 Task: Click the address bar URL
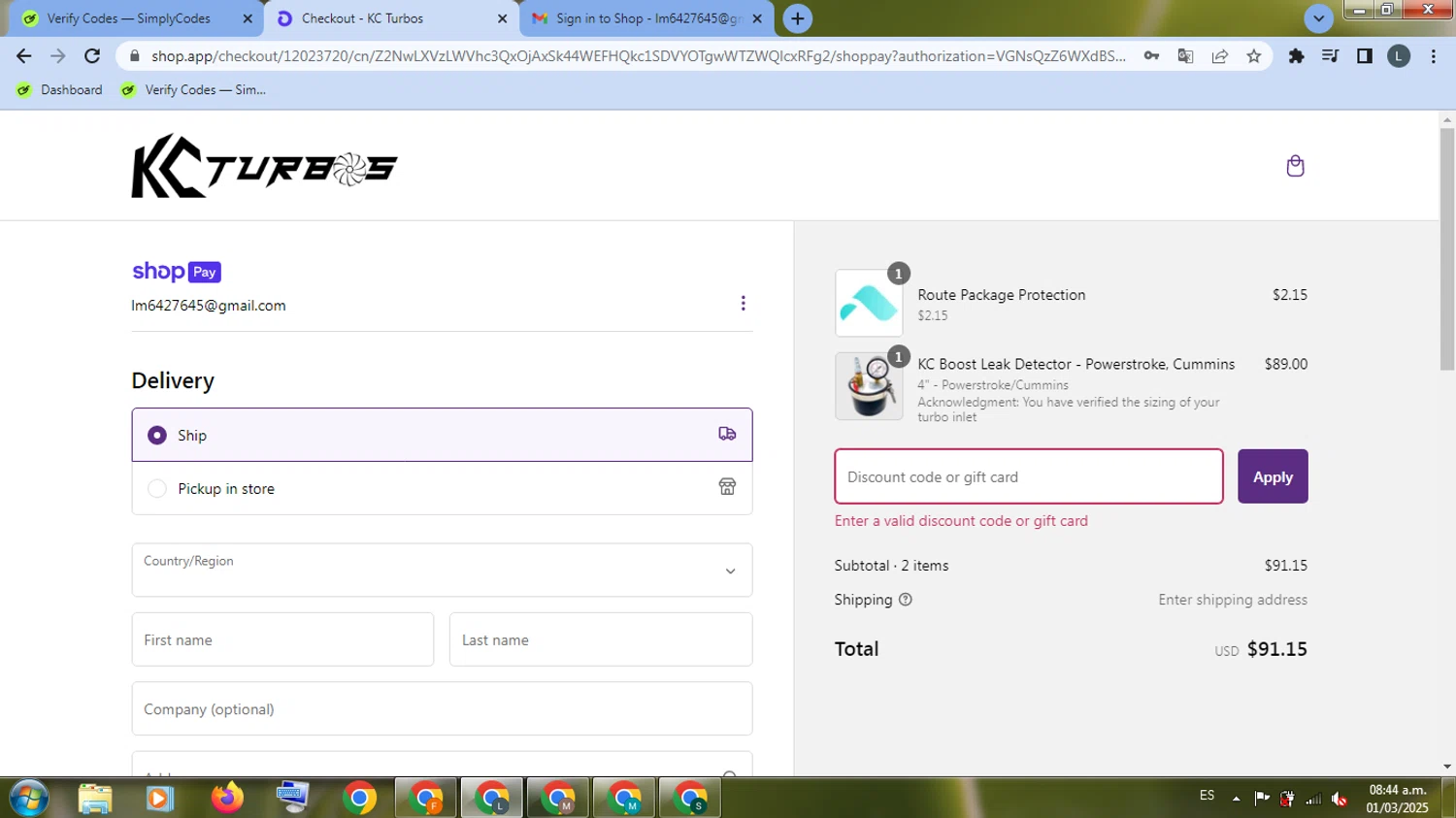coord(639,56)
